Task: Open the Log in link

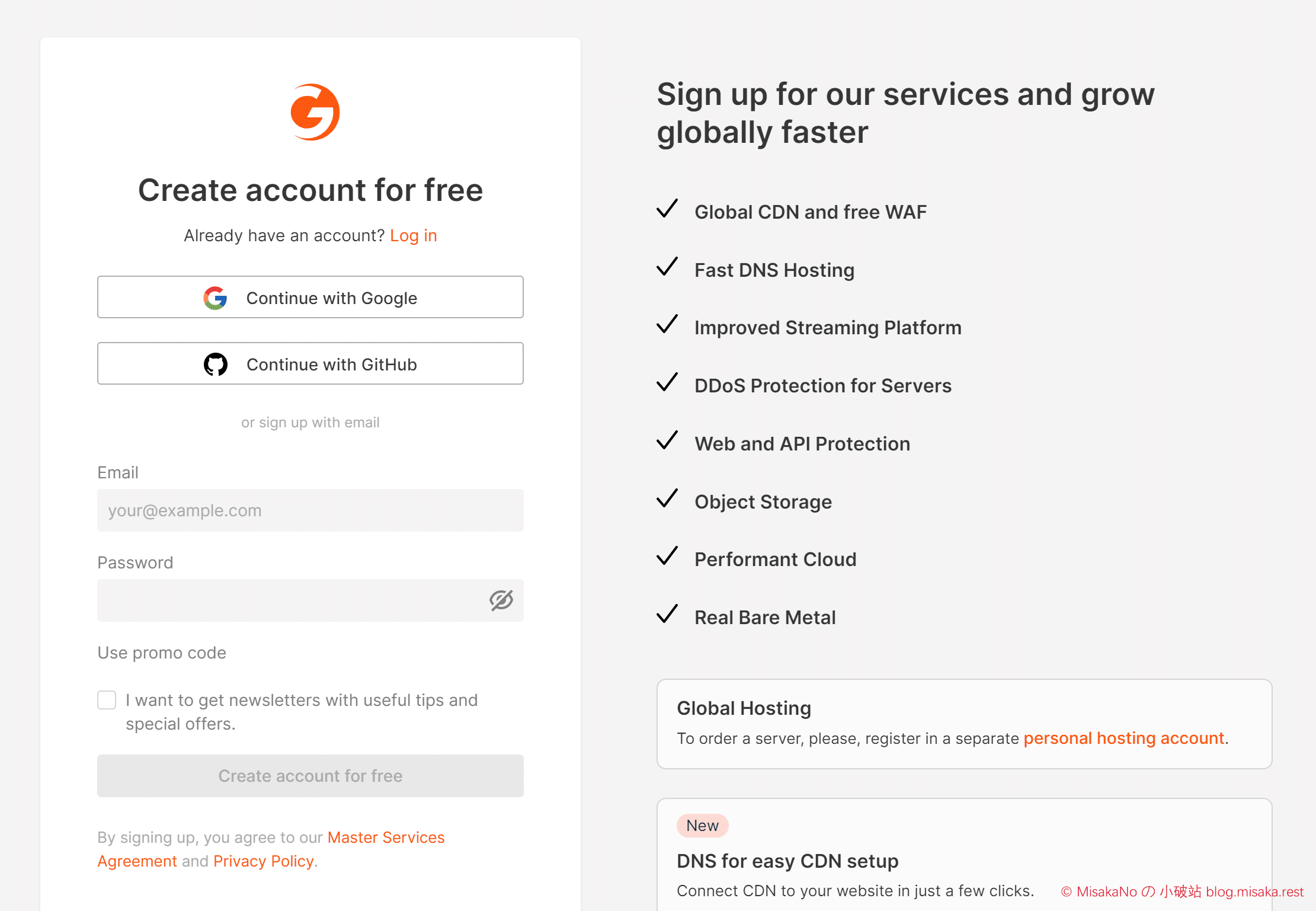Action: [x=414, y=235]
